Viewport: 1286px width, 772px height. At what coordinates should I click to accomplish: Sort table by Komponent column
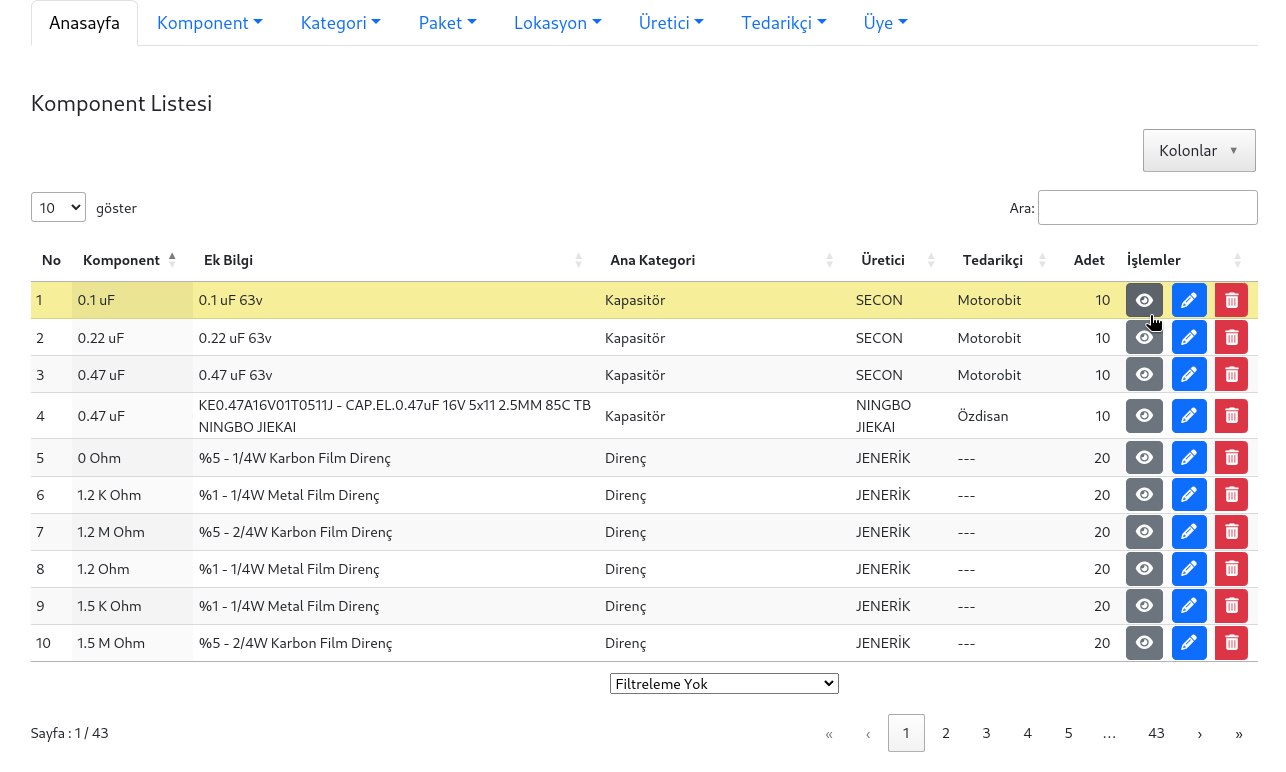[x=132, y=260]
